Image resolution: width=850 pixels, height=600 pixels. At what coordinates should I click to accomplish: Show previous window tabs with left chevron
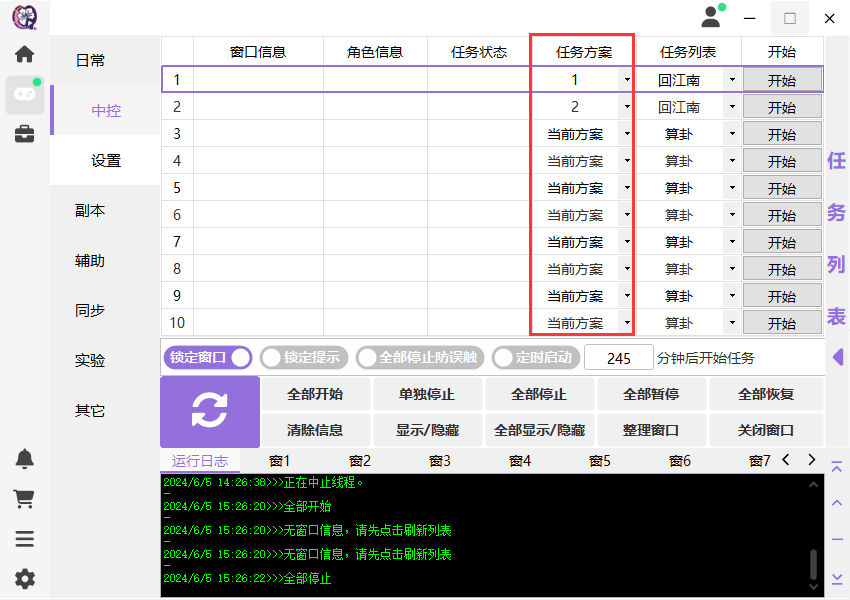[785, 460]
